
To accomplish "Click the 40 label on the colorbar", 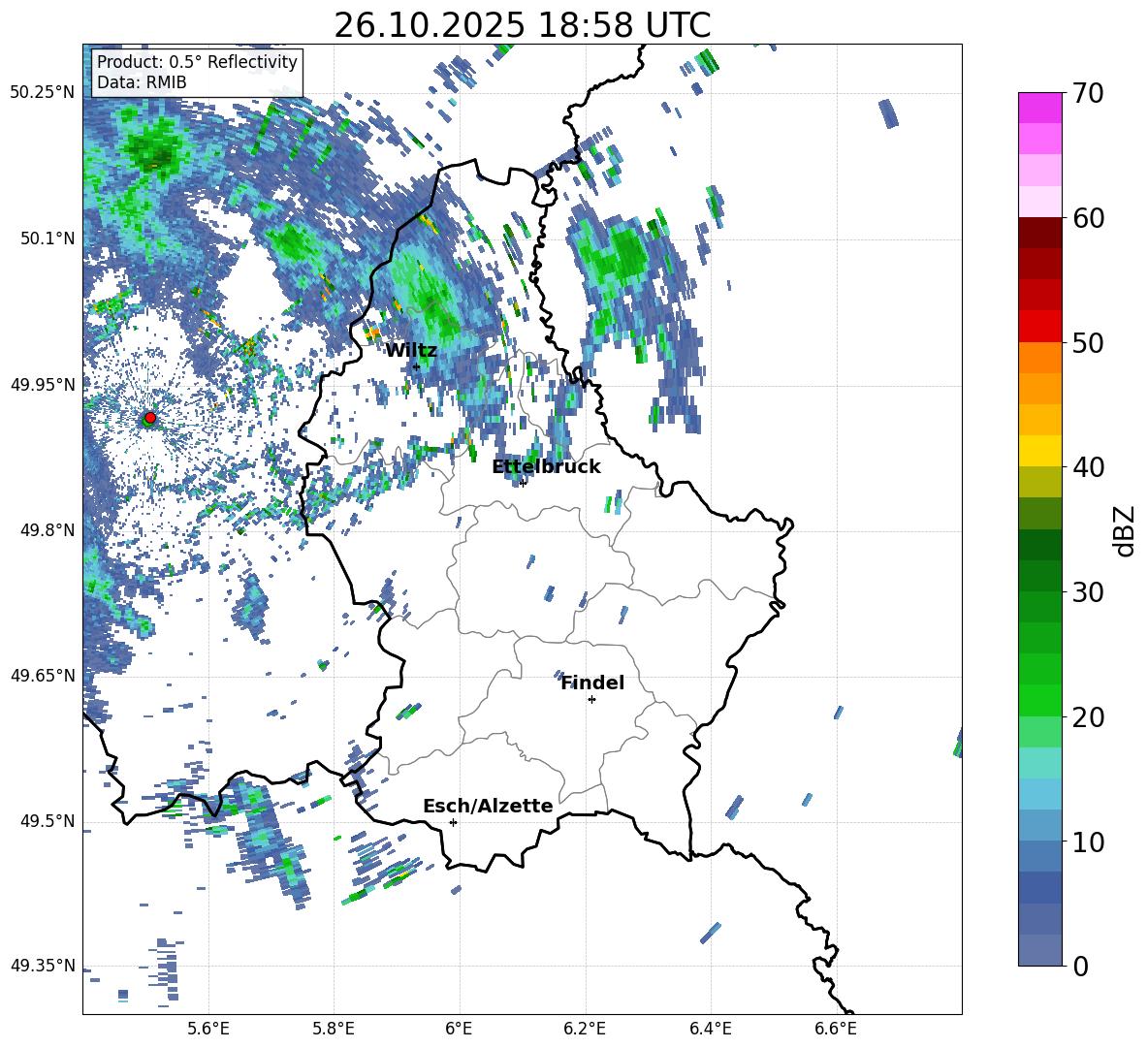I will click(1088, 467).
